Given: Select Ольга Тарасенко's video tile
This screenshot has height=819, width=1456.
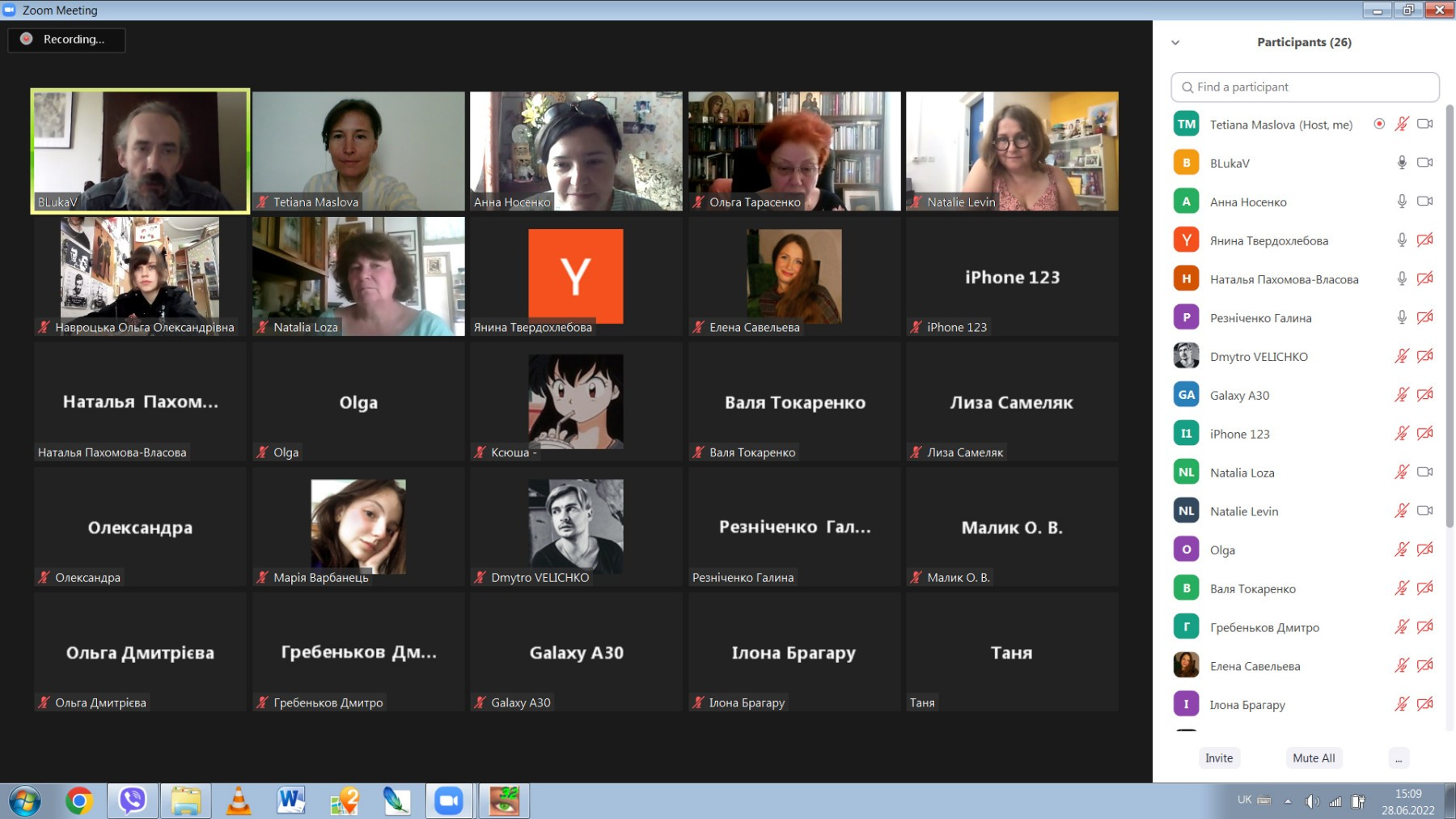Looking at the screenshot, I should point(794,151).
